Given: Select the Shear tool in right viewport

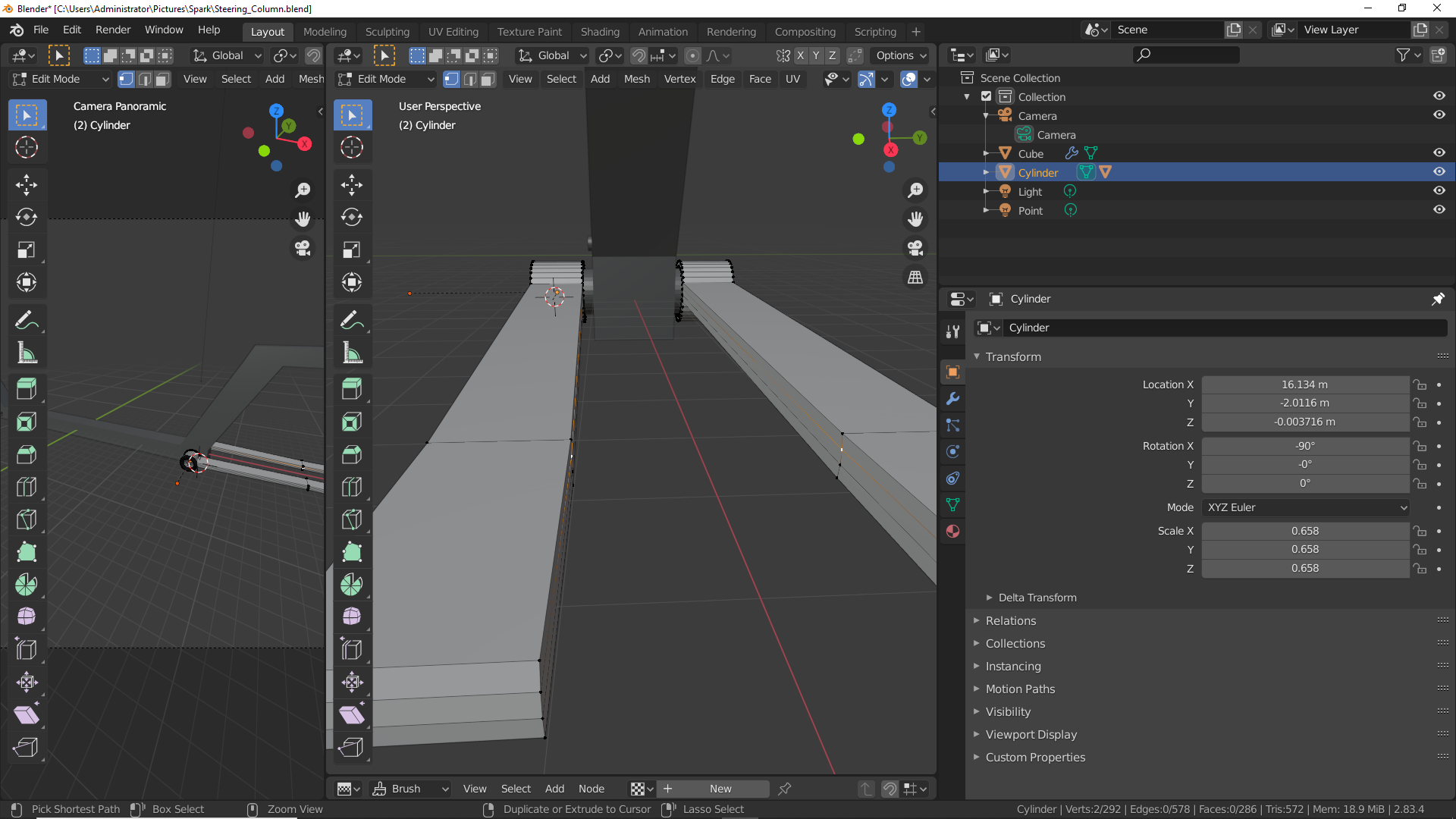Looking at the screenshot, I should click(352, 714).
